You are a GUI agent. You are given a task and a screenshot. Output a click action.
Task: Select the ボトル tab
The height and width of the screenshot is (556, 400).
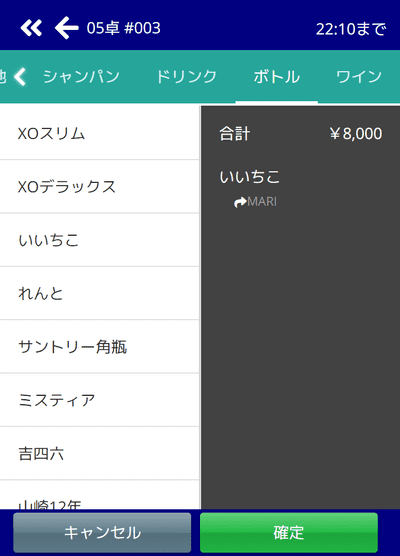(277, 77)
